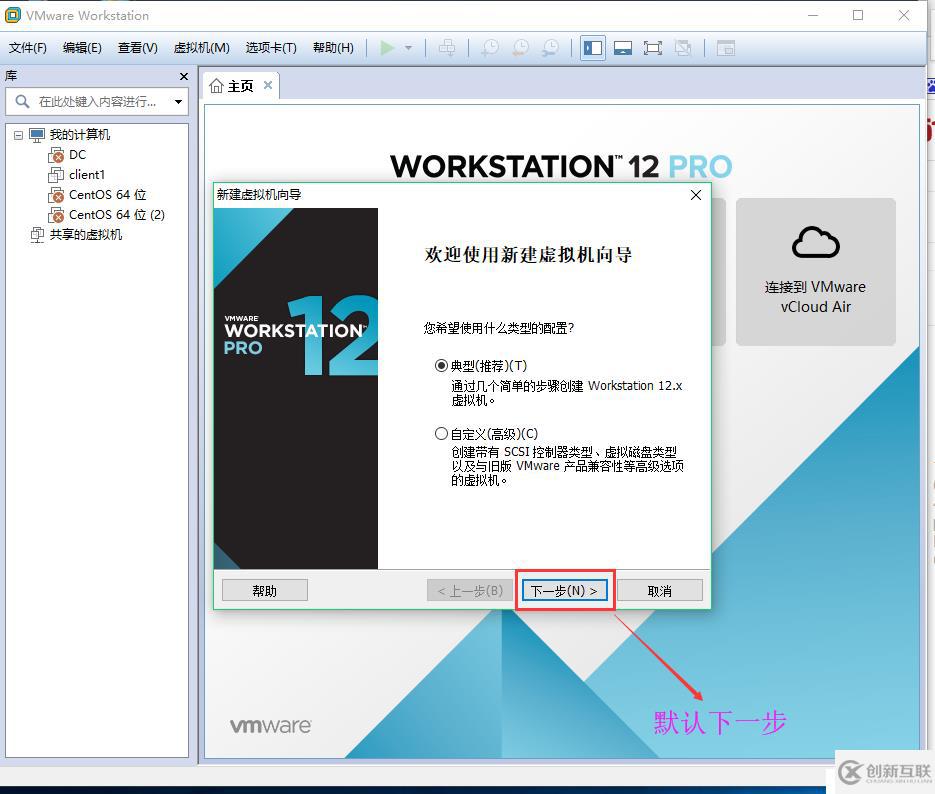Click the 帮助 button in wizard
Image resolution: width=935 pixels, height=794 pixels.
(265, 591)
